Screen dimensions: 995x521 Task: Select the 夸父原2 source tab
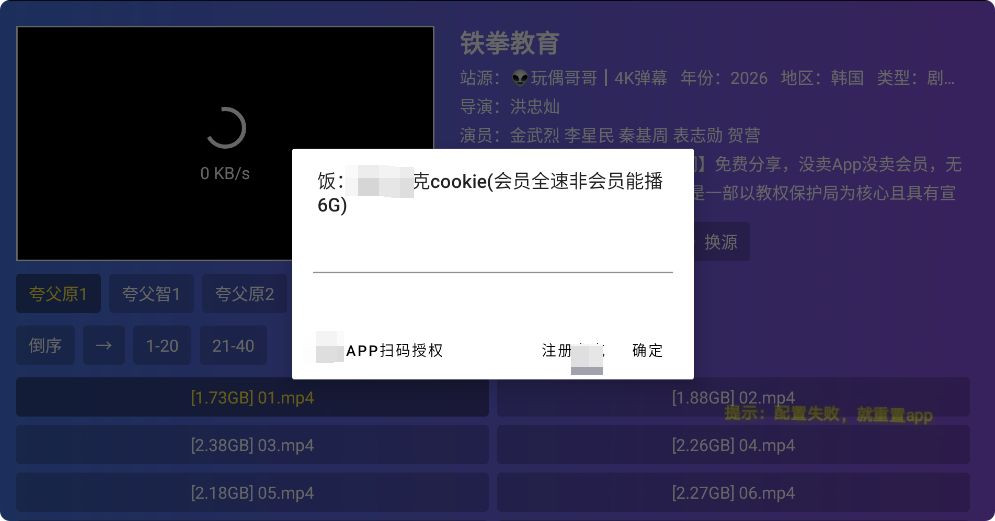coord(244,294)
